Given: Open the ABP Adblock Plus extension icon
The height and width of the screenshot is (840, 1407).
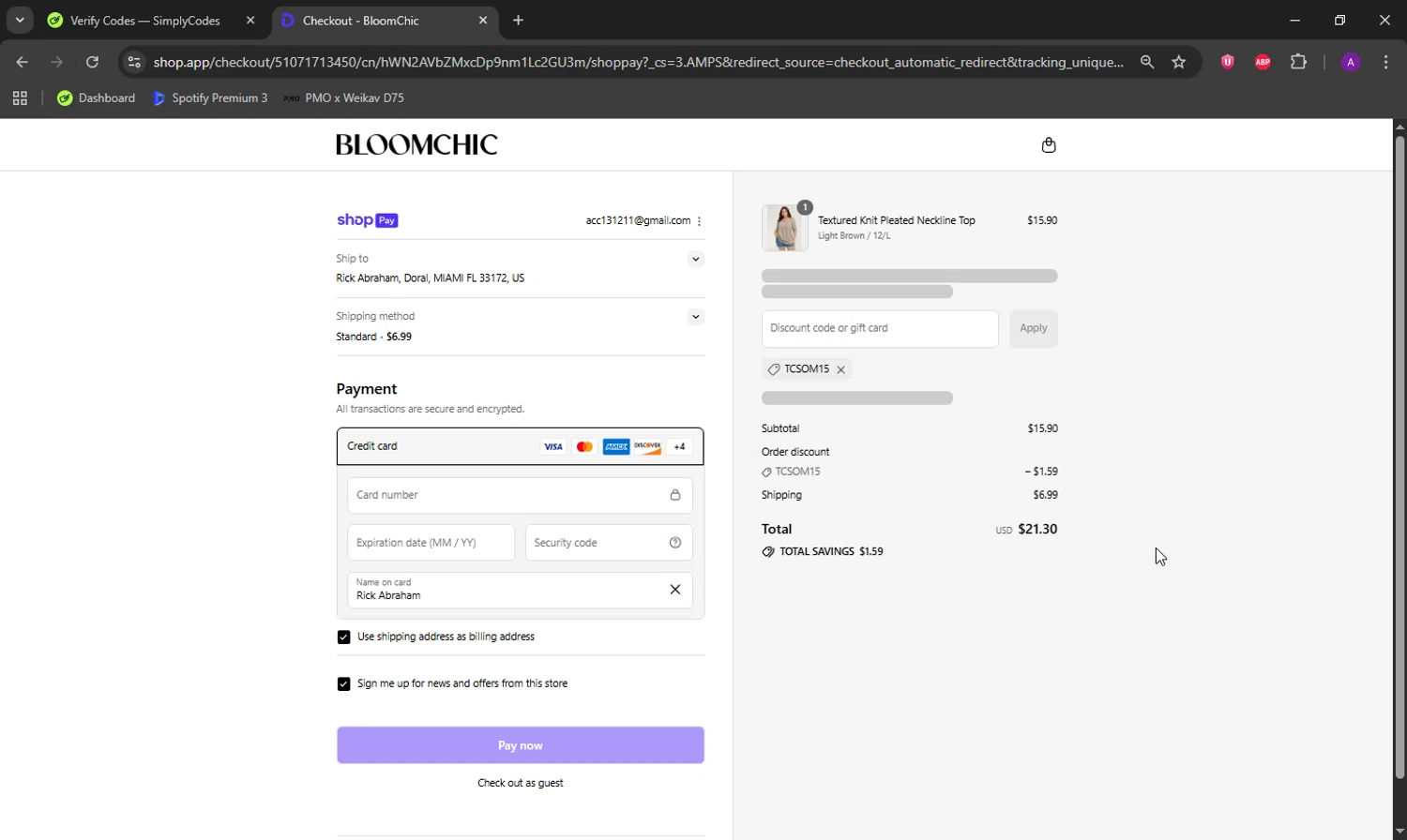Looking at the screenshot, I should tap(1263, 62).
